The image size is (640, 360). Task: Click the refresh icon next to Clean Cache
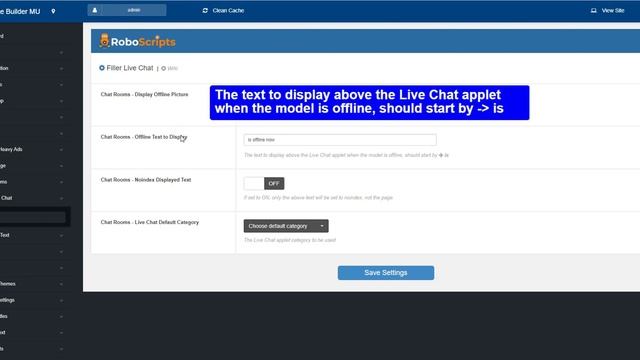pos(205,11)
